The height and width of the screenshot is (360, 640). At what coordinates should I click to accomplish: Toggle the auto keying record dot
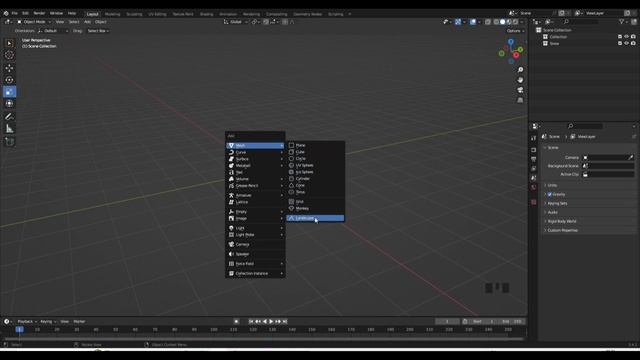click(x=236, y=322)
